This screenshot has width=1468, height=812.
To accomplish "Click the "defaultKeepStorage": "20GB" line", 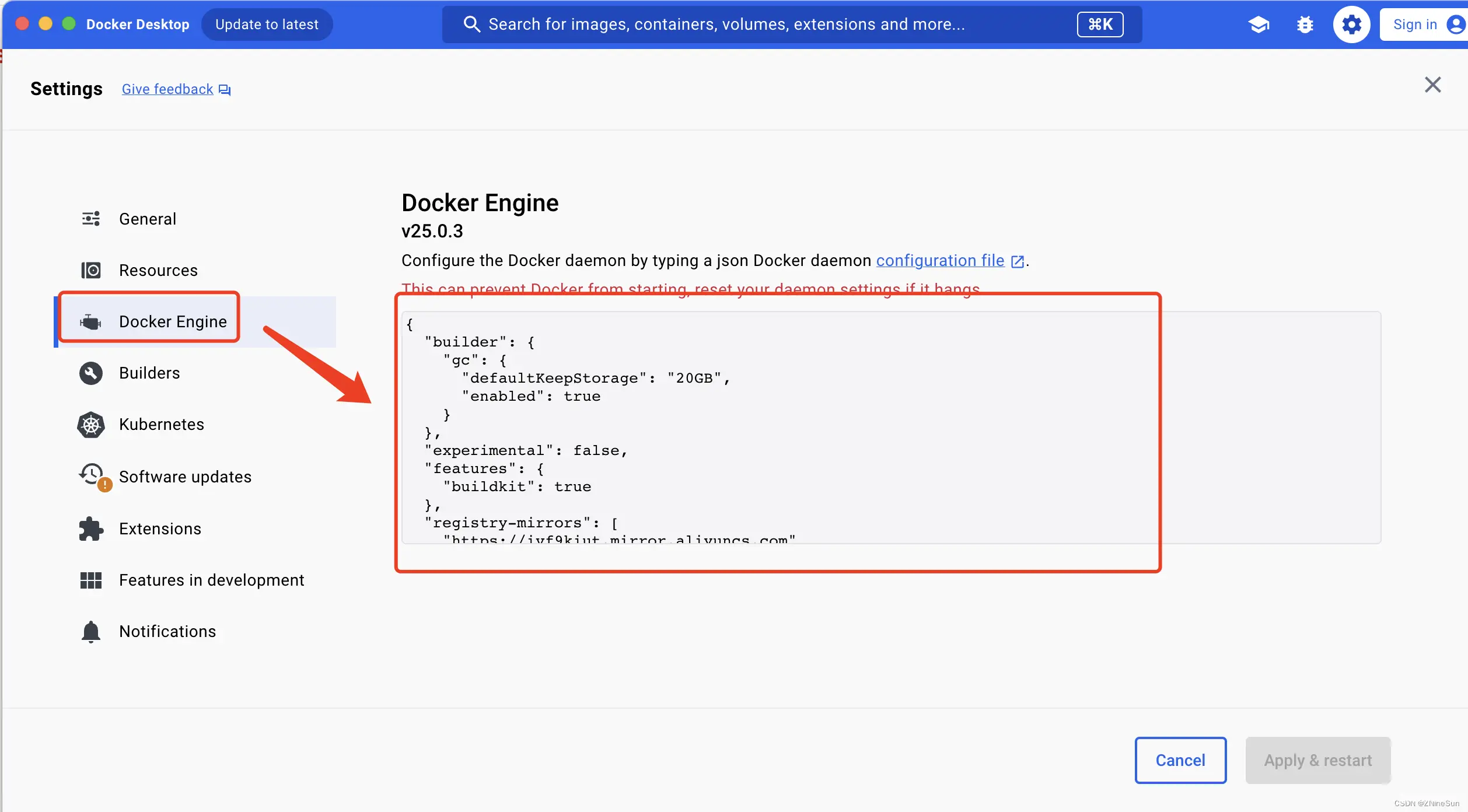I will (x=596, y=378).
